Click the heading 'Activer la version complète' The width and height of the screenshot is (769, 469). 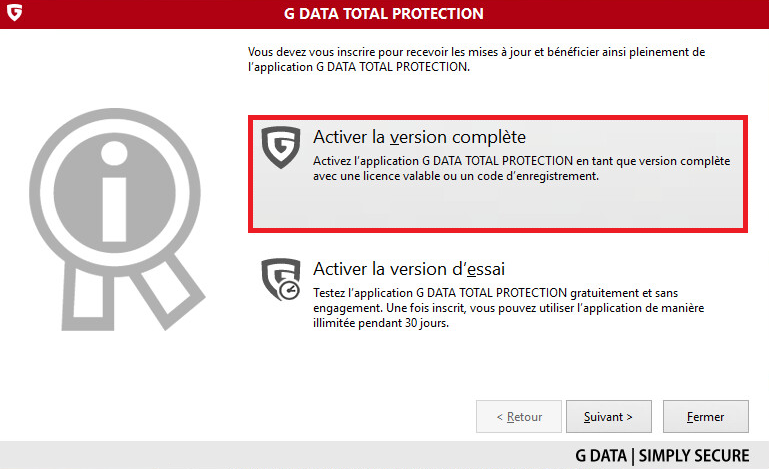tap(419, 137)
